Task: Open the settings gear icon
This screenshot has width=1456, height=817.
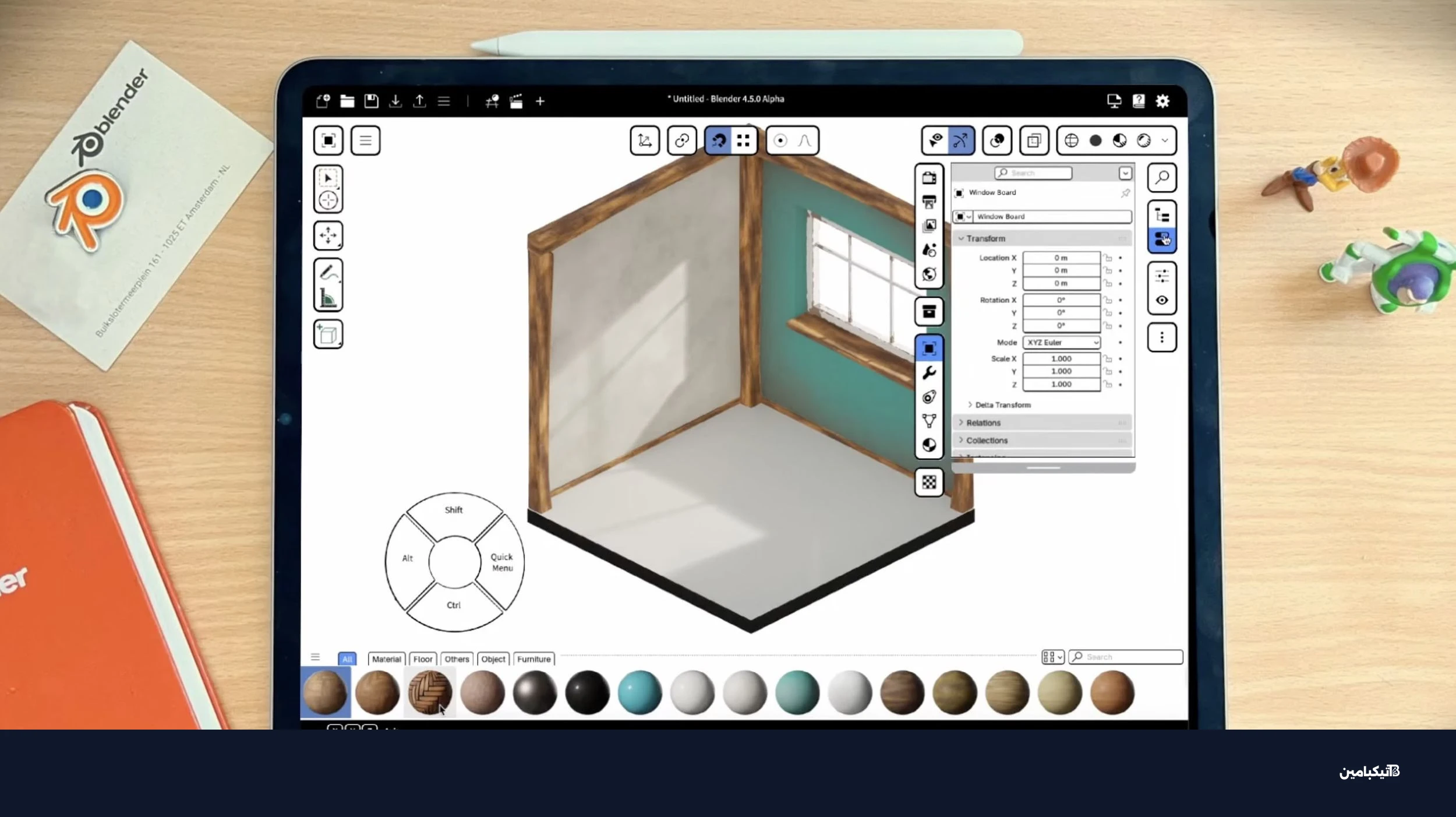Action: [x=1162, y=101]
